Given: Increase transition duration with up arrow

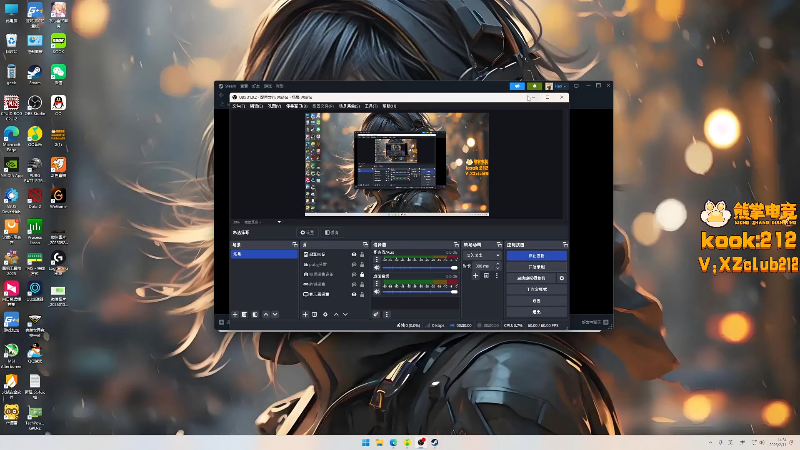Looking at the screenshot, I should [x=498, y=264].
